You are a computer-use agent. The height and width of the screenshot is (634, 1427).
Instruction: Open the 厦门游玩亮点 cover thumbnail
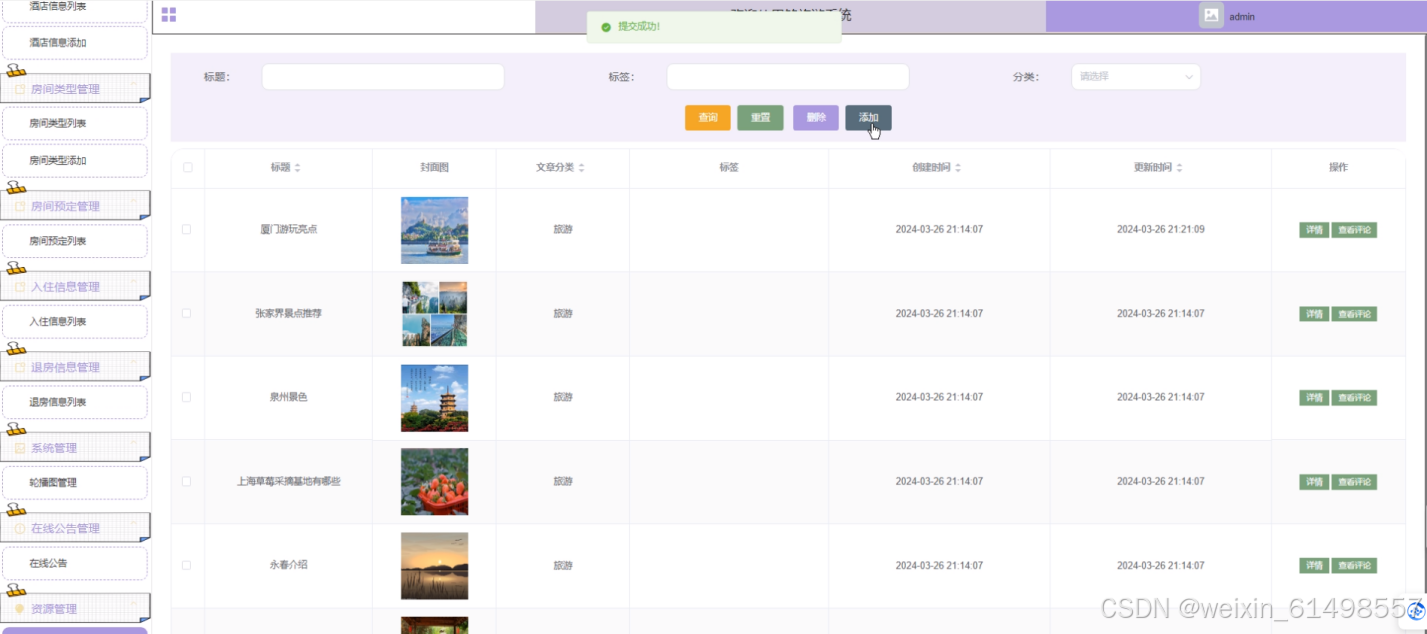click(x=434, y=230)
